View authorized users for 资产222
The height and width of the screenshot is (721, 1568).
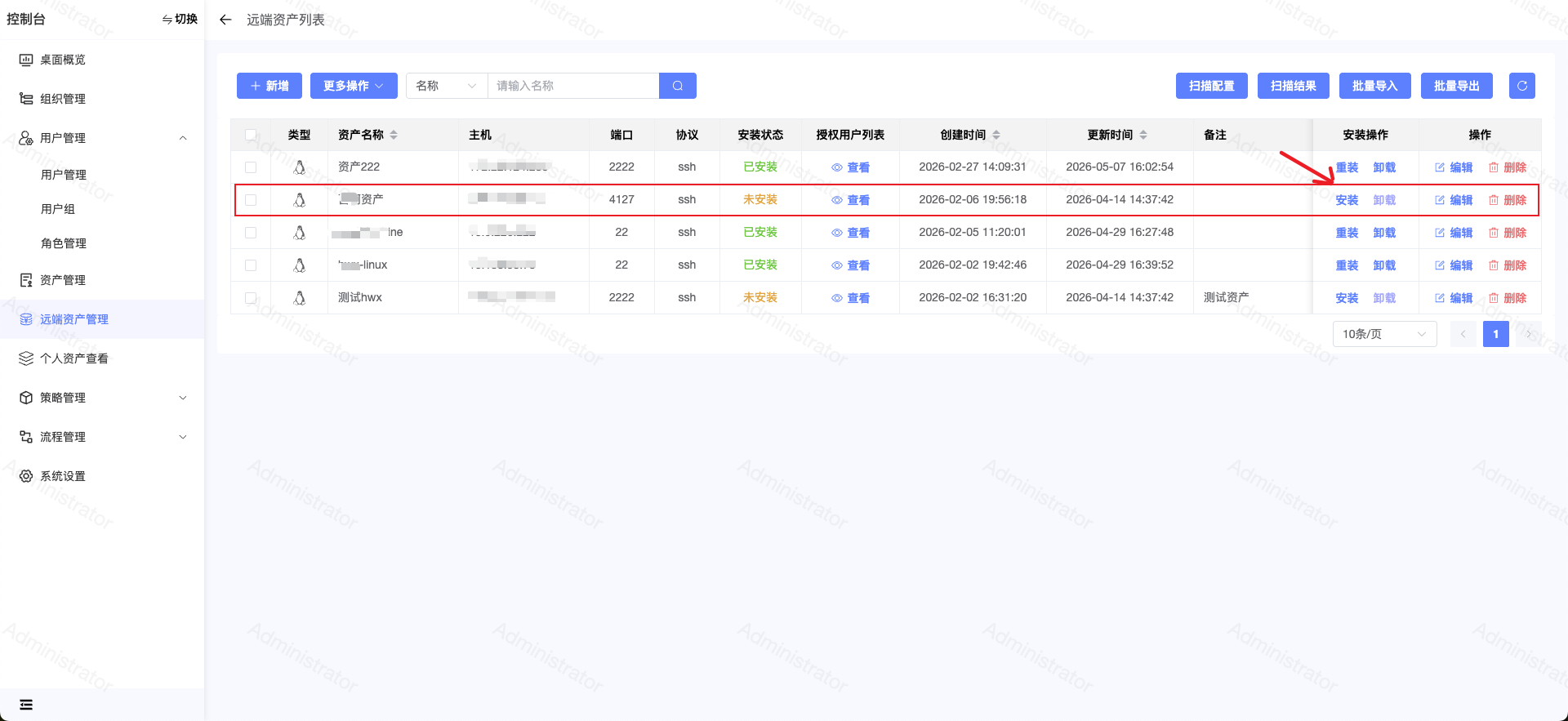click(850, 167)
